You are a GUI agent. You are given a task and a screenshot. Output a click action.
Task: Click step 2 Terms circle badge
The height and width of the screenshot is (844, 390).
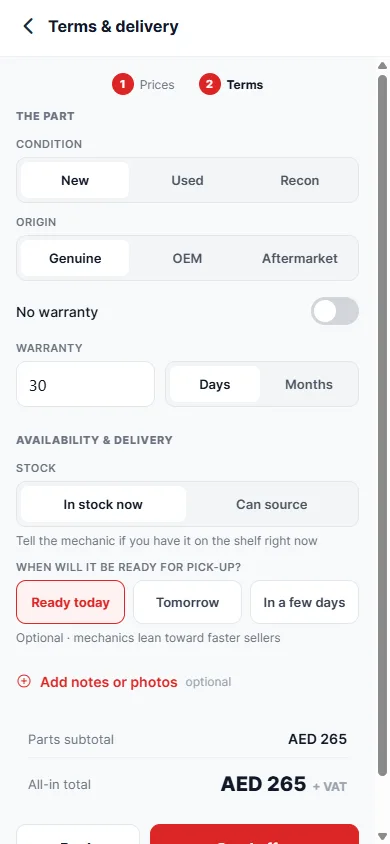pyautogui.click(x=209, y=85)
